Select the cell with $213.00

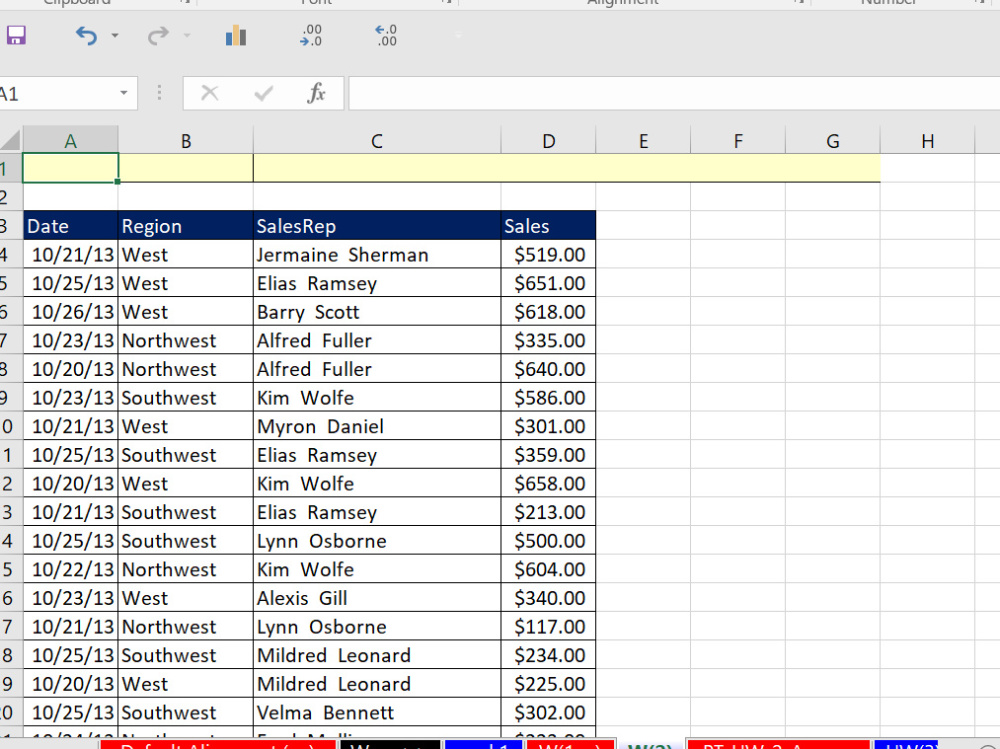[x=548, y=512]
